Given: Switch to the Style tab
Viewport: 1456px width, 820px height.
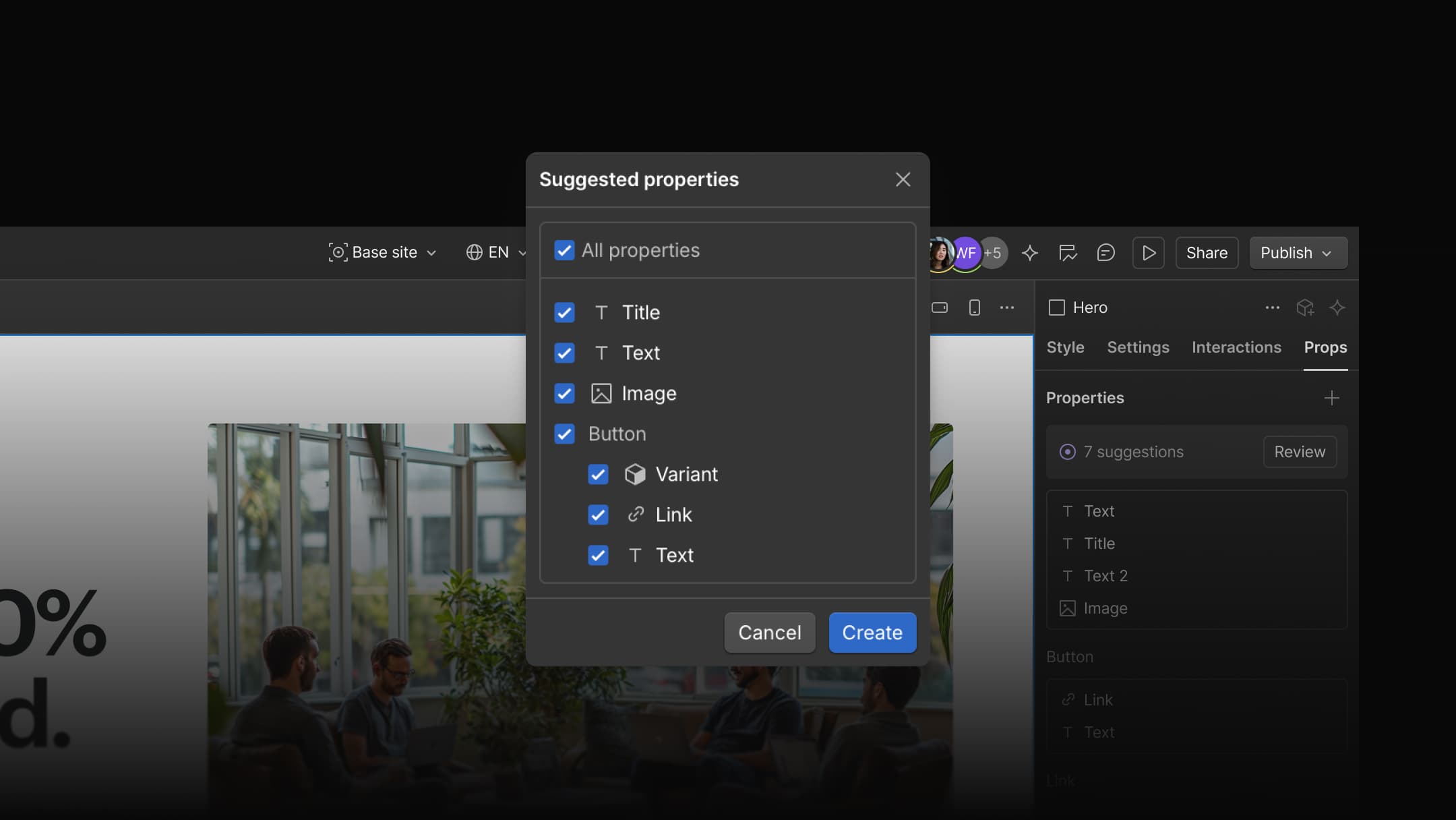Looking at the screenshot, I should click(x=1065, y=347).
